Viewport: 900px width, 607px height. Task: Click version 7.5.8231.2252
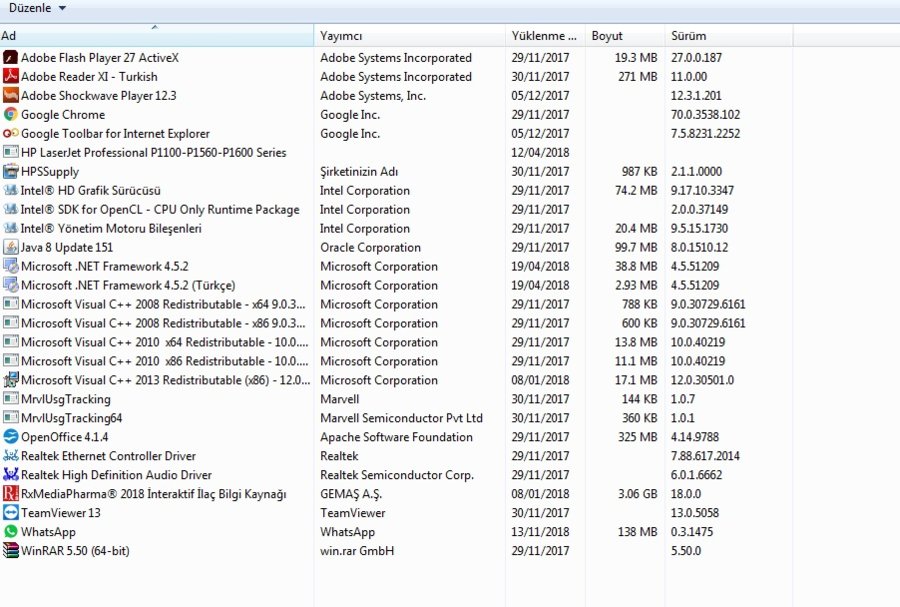pos(705,133)
